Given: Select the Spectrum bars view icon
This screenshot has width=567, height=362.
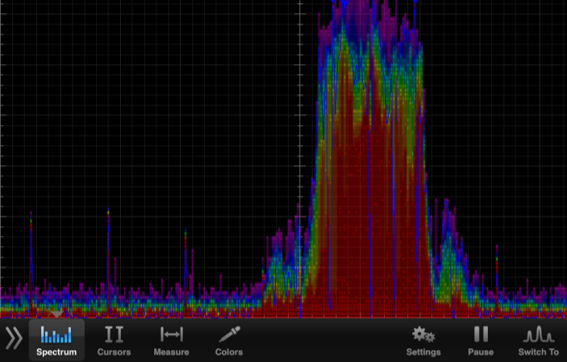Looking at the screenshot, I should tap(56, 334).
